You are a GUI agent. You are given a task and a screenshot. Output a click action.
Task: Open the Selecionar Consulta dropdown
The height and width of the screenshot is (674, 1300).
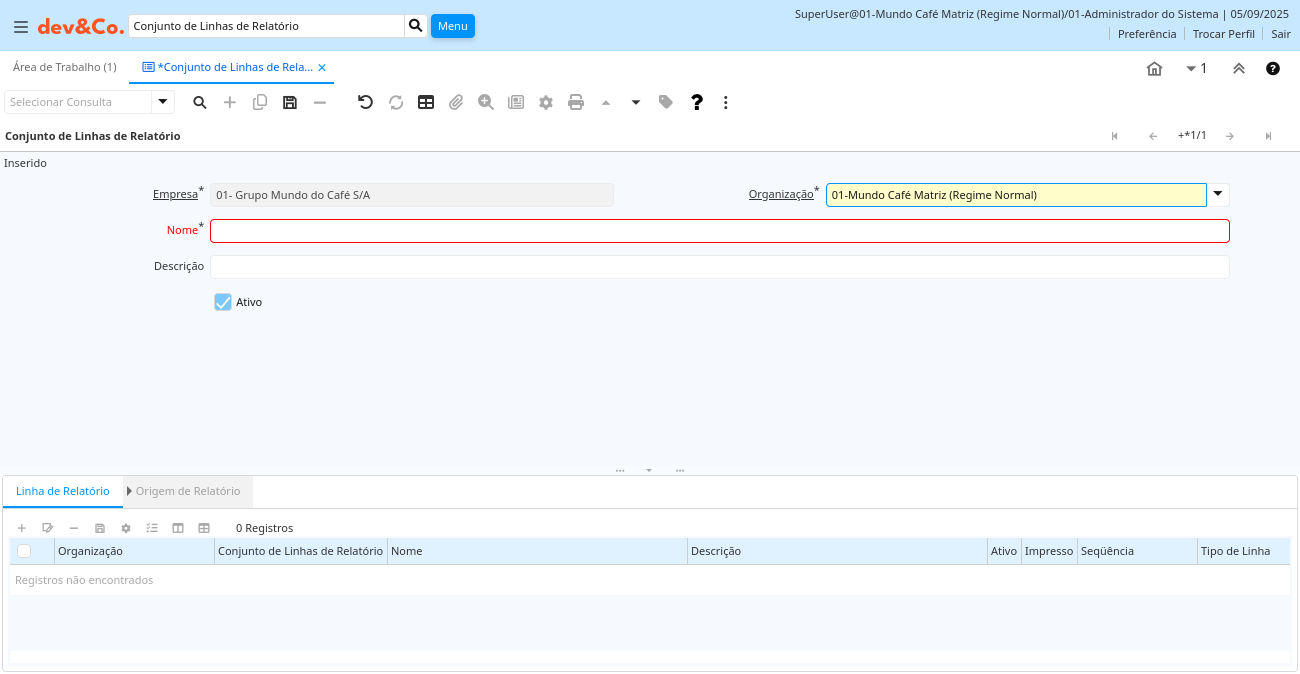point(163,102)
